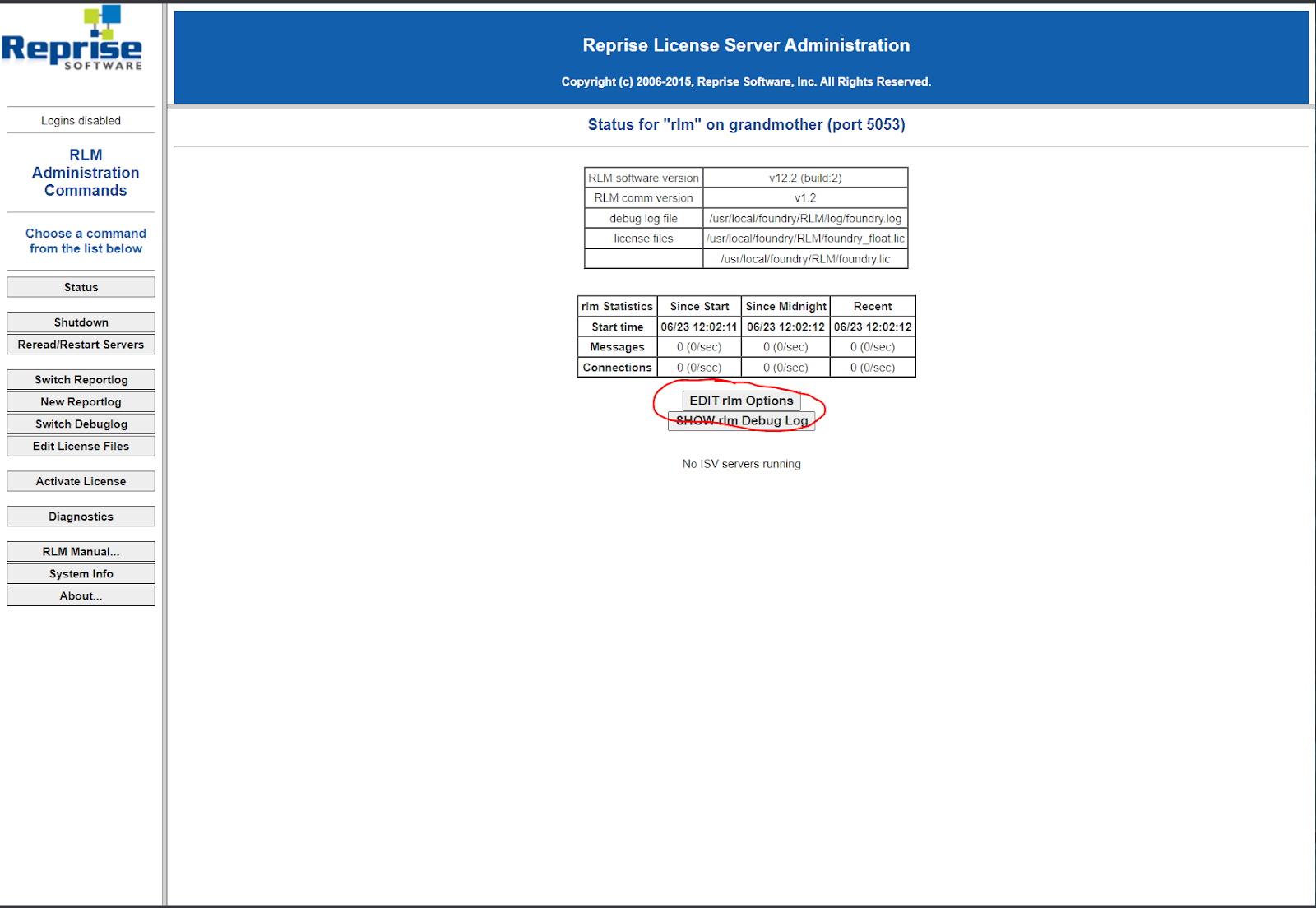
Task: Select the 'v12.2 (build:2)' value
Action: point(805,178)
